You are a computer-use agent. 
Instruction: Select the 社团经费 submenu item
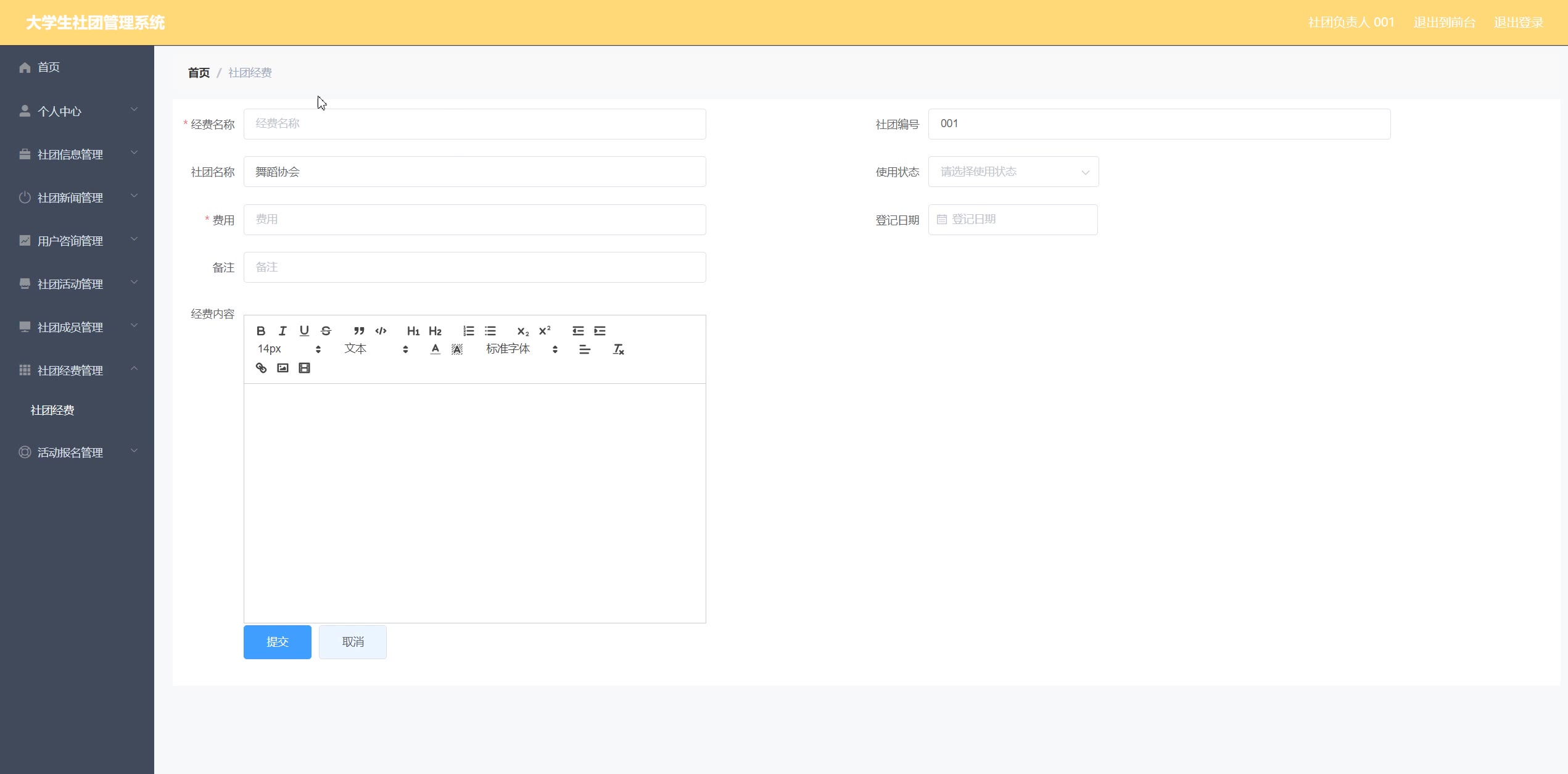point(52,410)
